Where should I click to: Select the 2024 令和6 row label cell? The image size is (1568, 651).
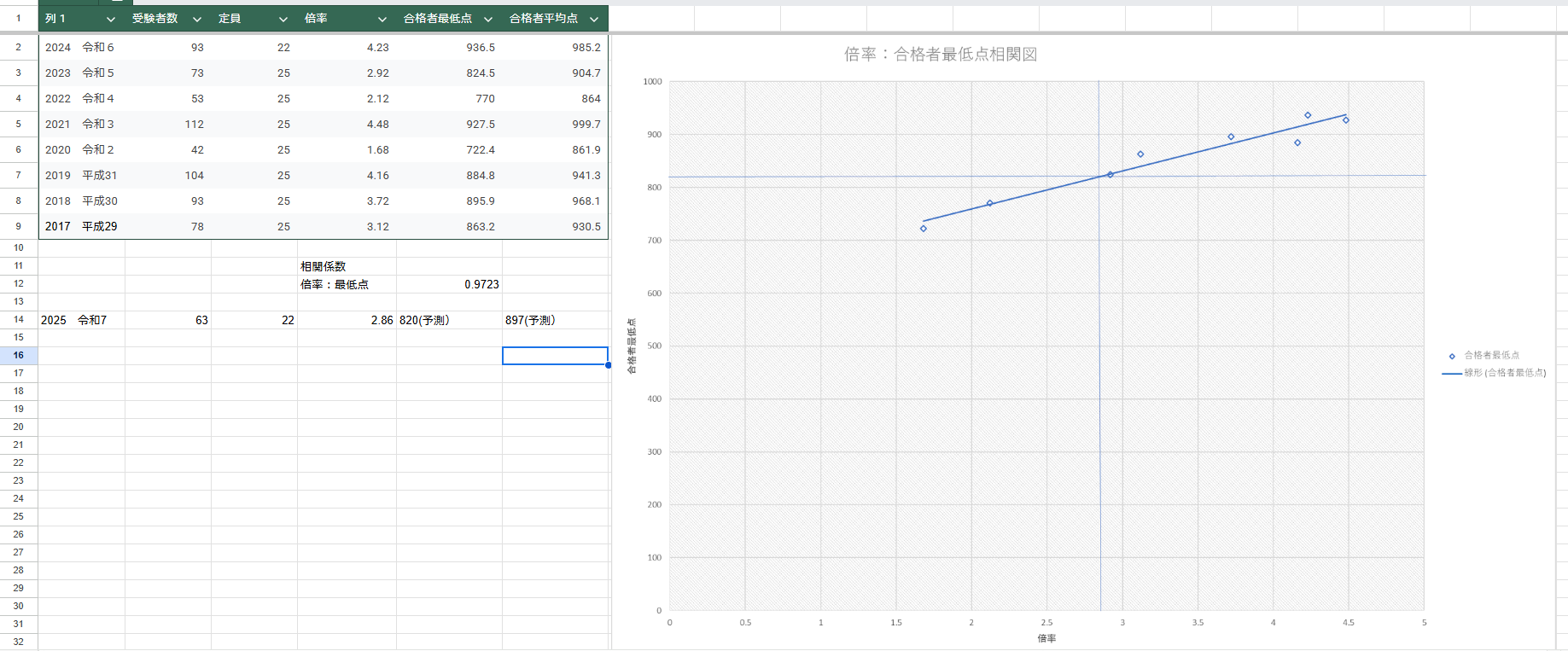click(81, 48)
